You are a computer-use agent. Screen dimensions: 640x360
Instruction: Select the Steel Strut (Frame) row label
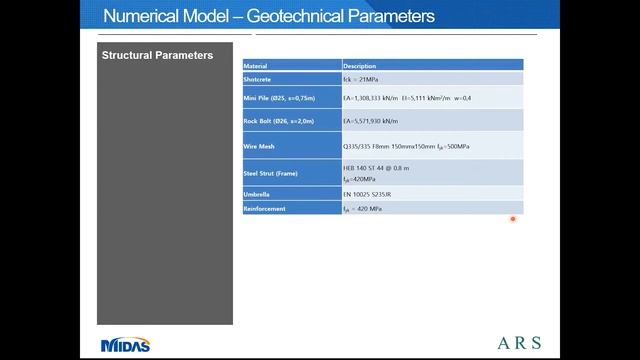point(292,173)
